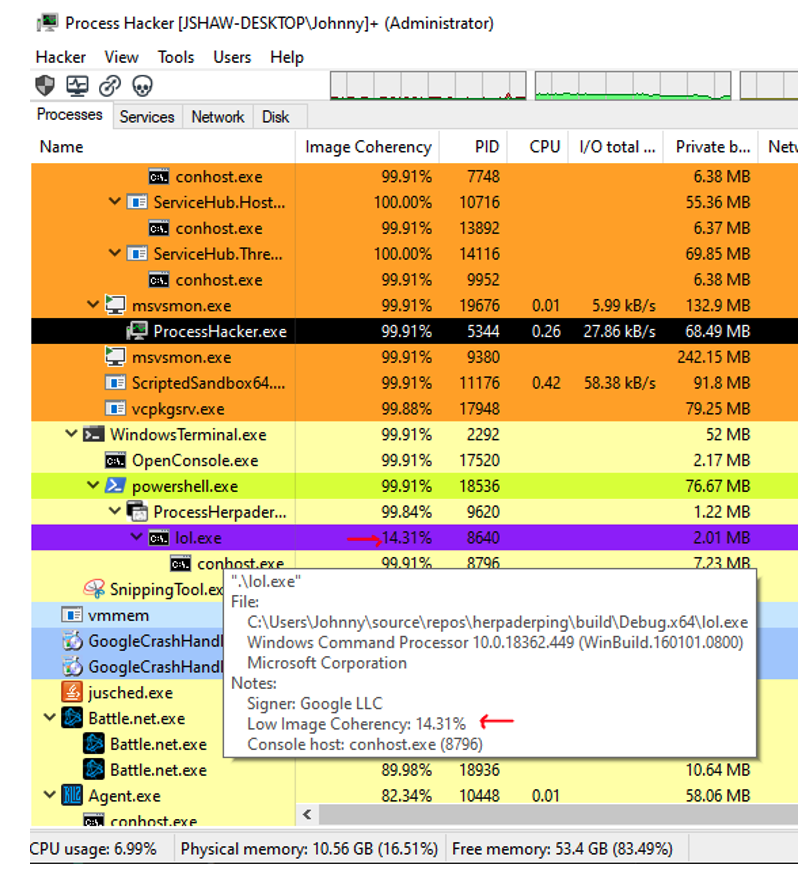Click the conhost.exe icon for PID 13892

tap(159, 228)
